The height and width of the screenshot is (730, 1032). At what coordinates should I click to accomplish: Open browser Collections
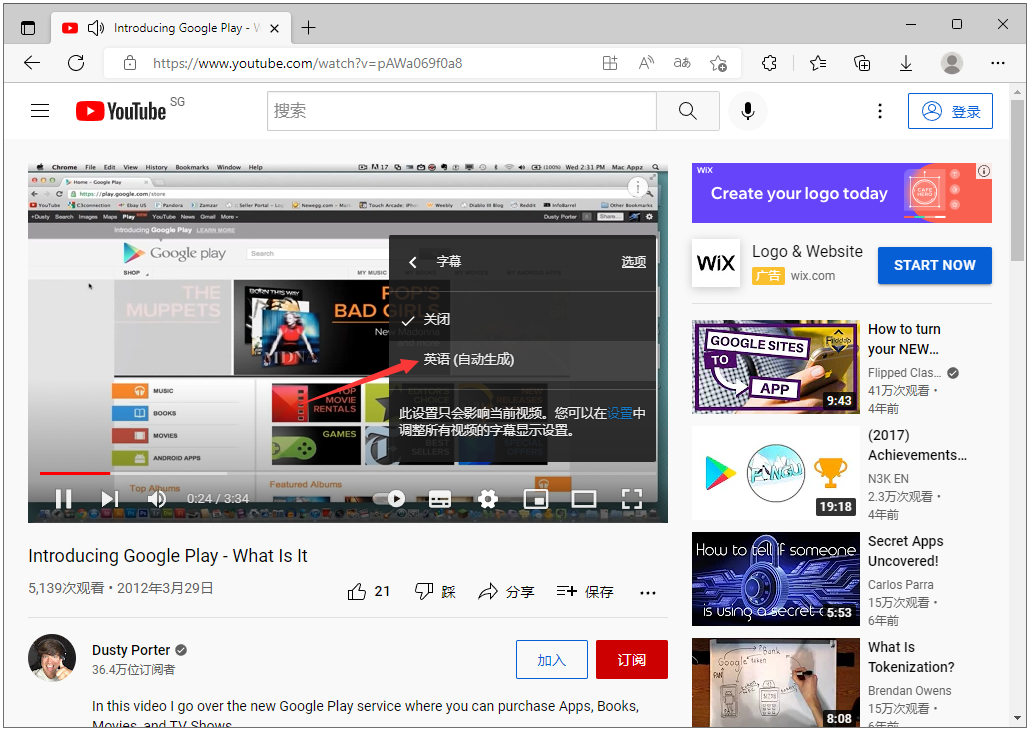click(862, 63)
